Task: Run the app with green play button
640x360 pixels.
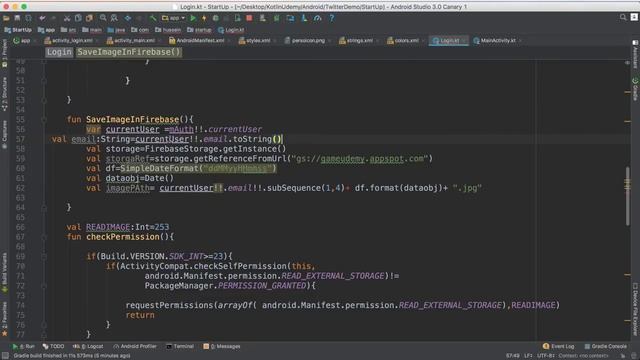Action: (193, 18)
